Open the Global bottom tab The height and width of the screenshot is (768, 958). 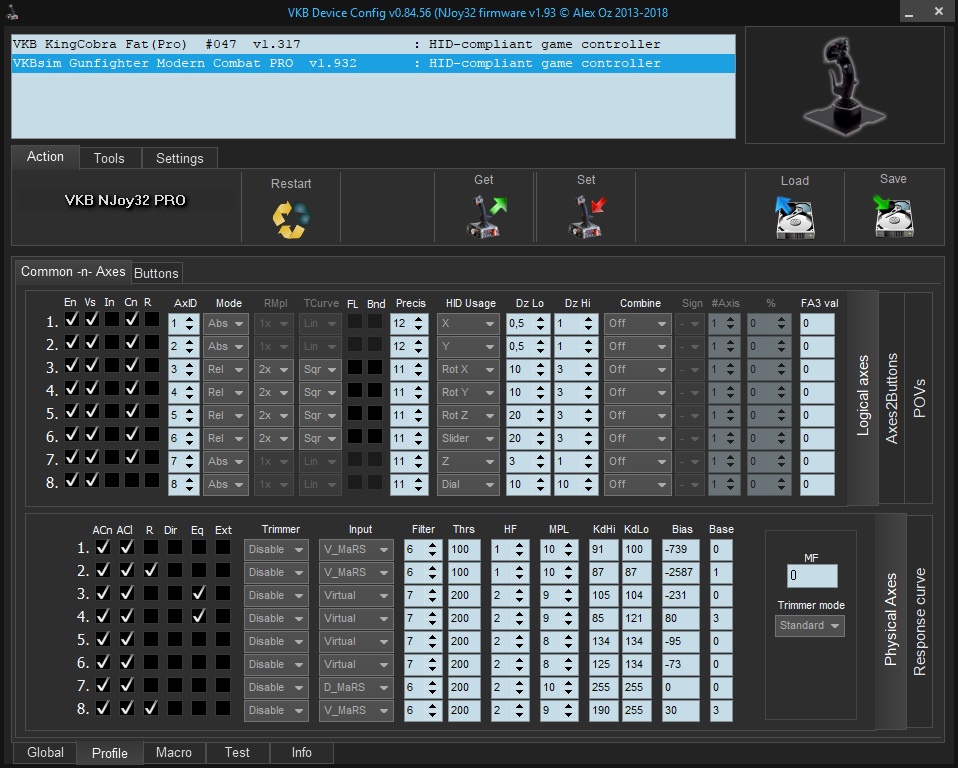(x=45, y=753)
